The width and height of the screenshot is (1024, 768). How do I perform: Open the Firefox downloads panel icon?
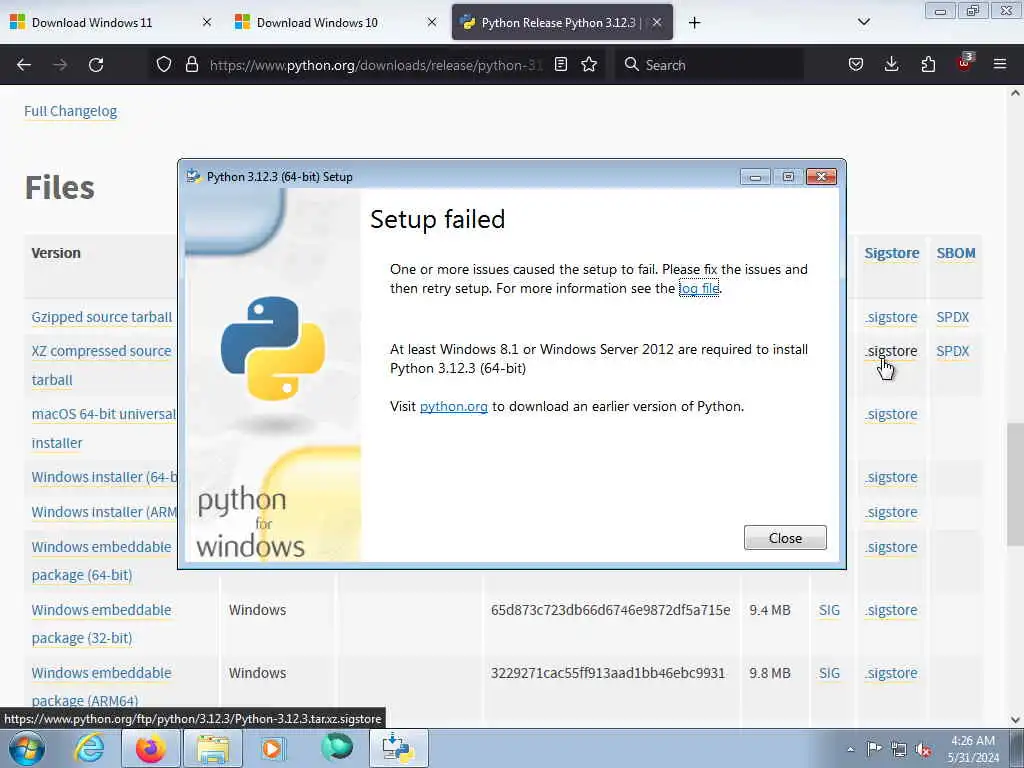point(891,64)
